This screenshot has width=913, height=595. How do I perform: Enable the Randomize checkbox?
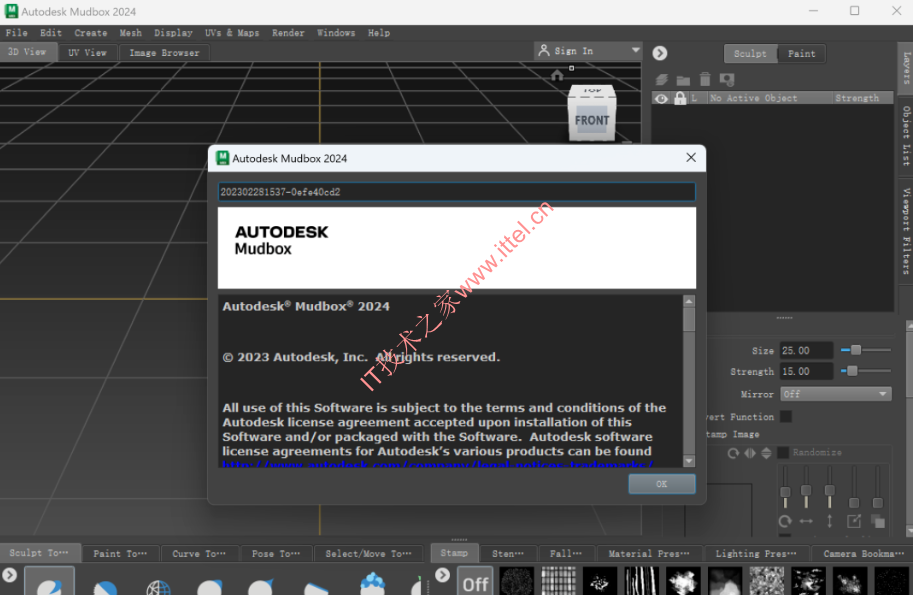click(783, 452)
